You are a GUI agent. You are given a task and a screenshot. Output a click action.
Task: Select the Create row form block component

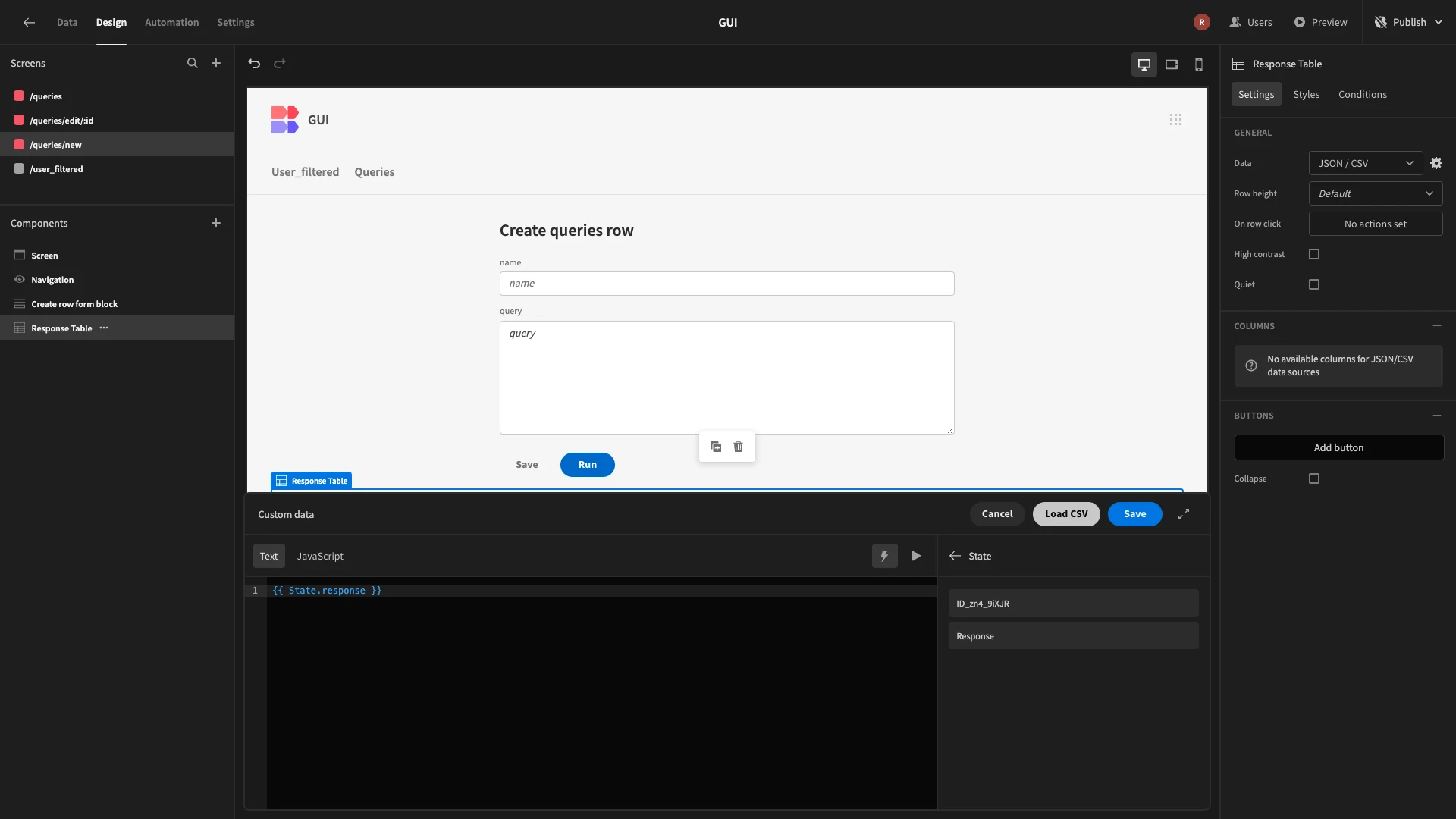(x=117, y=304)
